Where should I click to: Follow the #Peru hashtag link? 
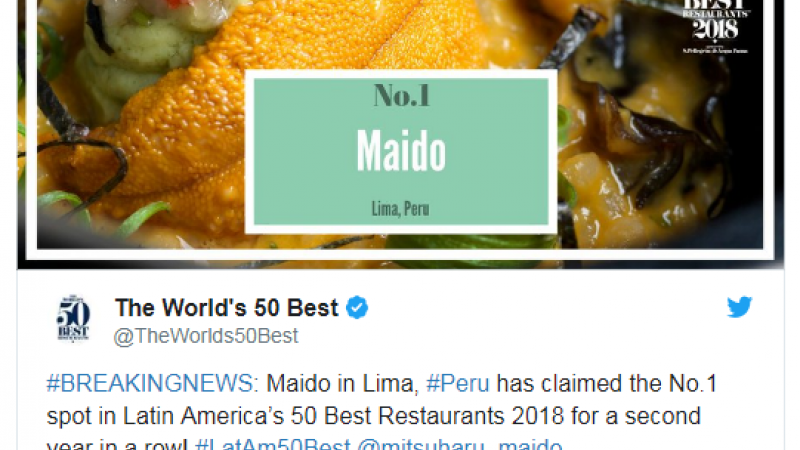pyautogui.click(x=458, y=383)
